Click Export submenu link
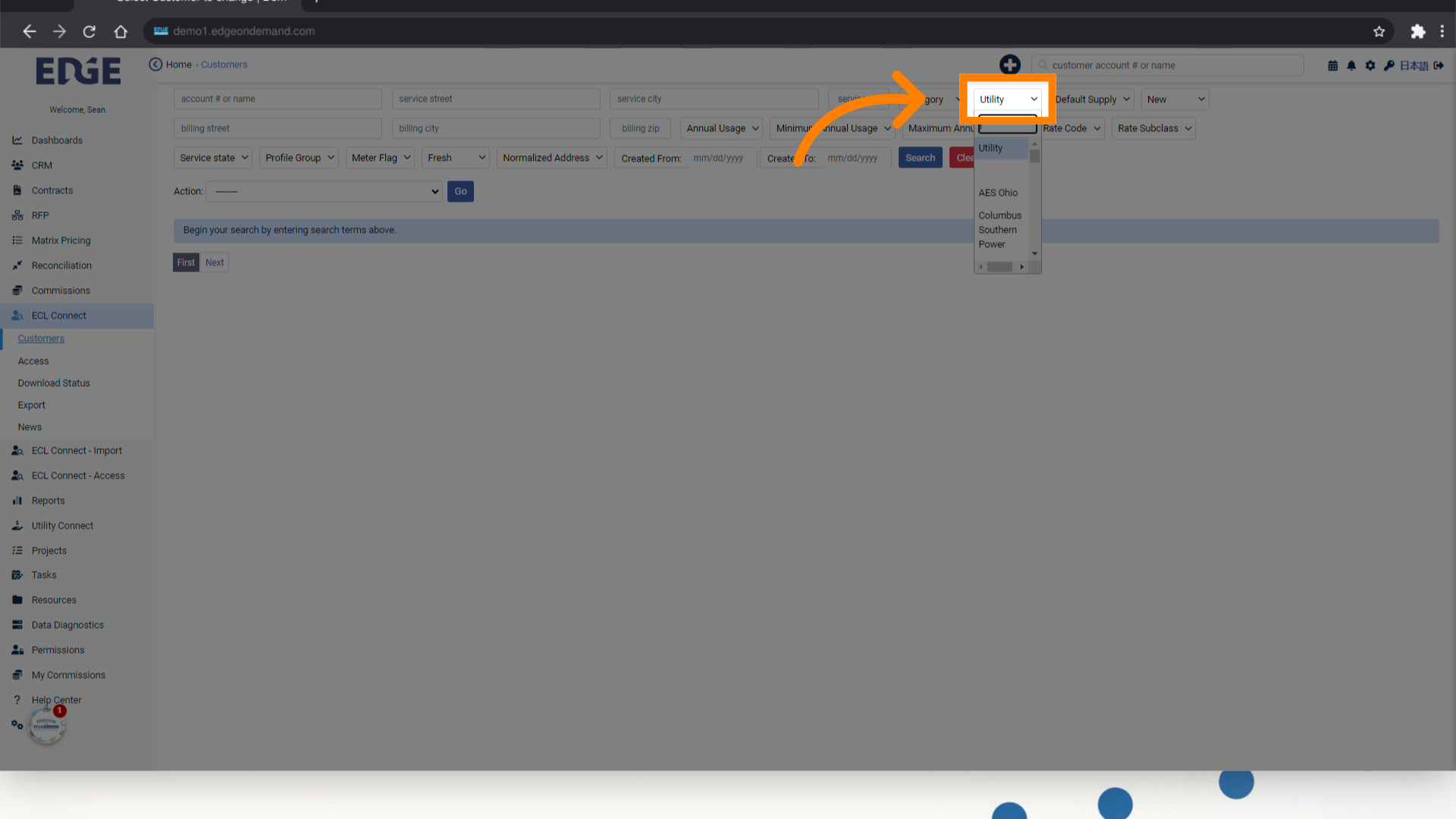The width and height of the screenshot is (1456, 819). click(x=32, y=405)
